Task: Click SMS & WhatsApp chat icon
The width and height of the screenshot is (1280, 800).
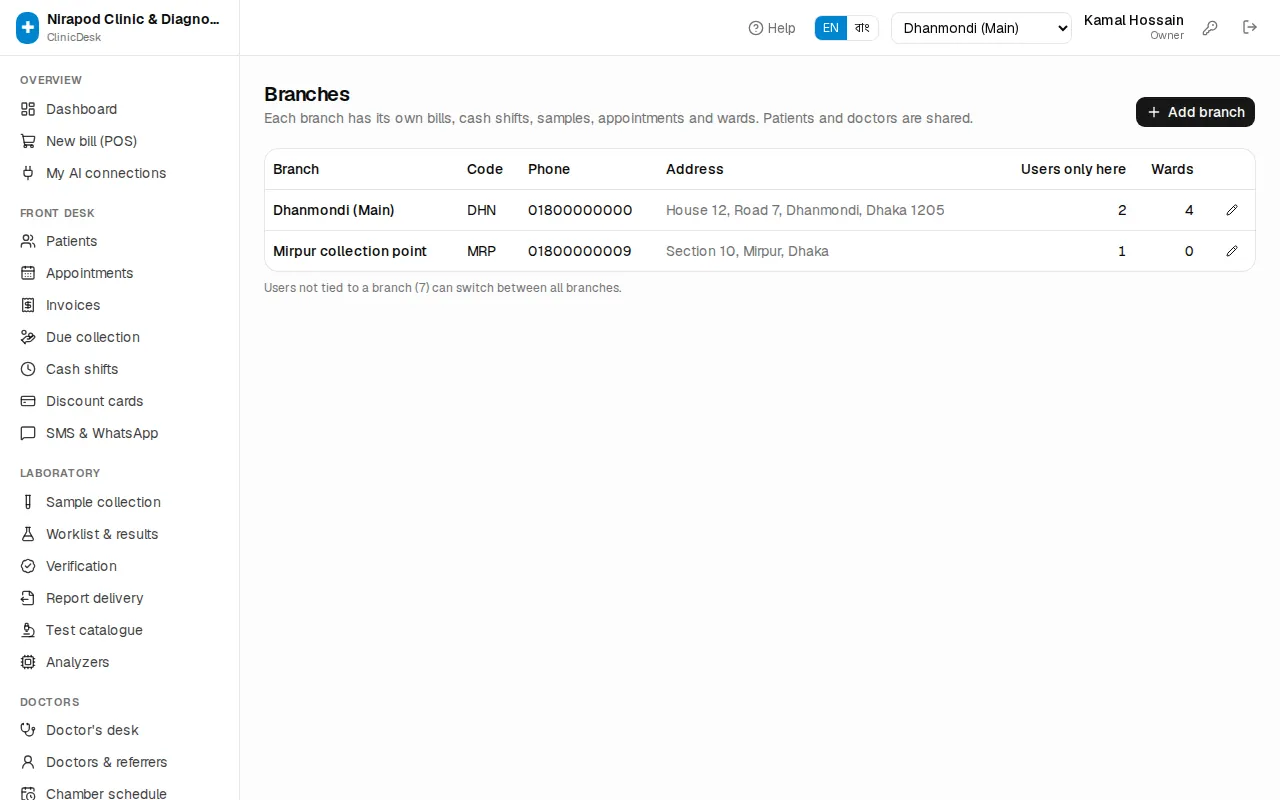Action: click(28, 433)
